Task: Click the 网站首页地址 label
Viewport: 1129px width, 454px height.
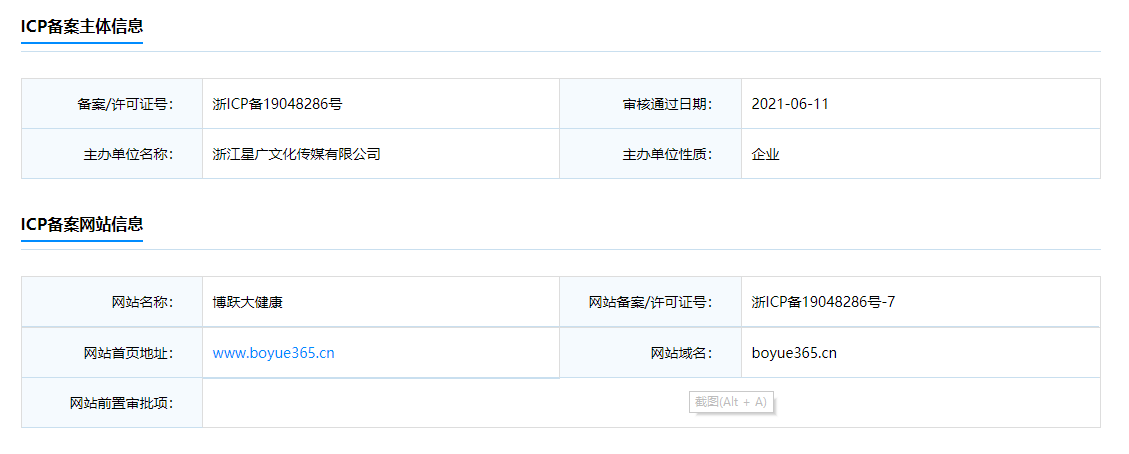Action: [129, 353]
